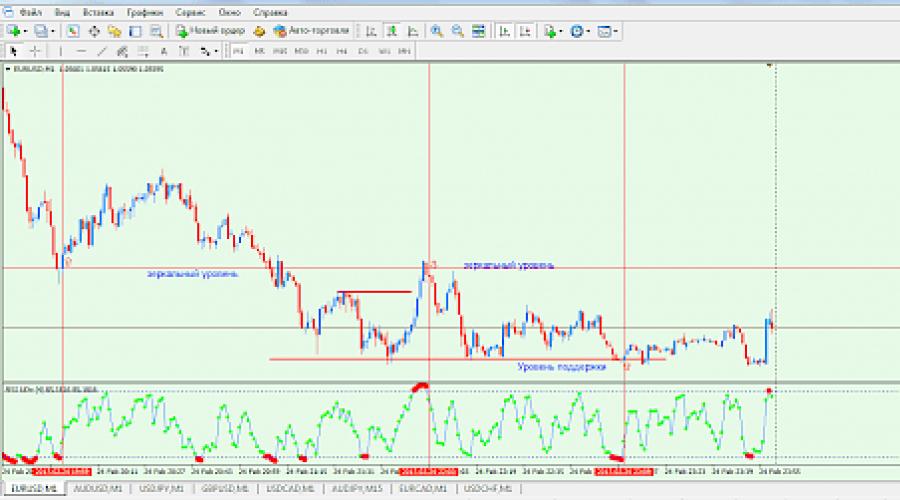Expand the Indicators dropdown arrow

(x=561, y=31)
